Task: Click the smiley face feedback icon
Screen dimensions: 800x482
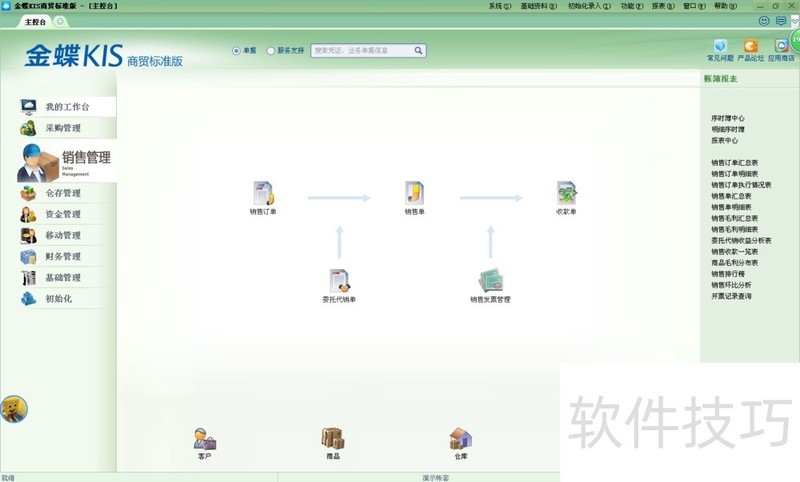Action: [764, 21]
